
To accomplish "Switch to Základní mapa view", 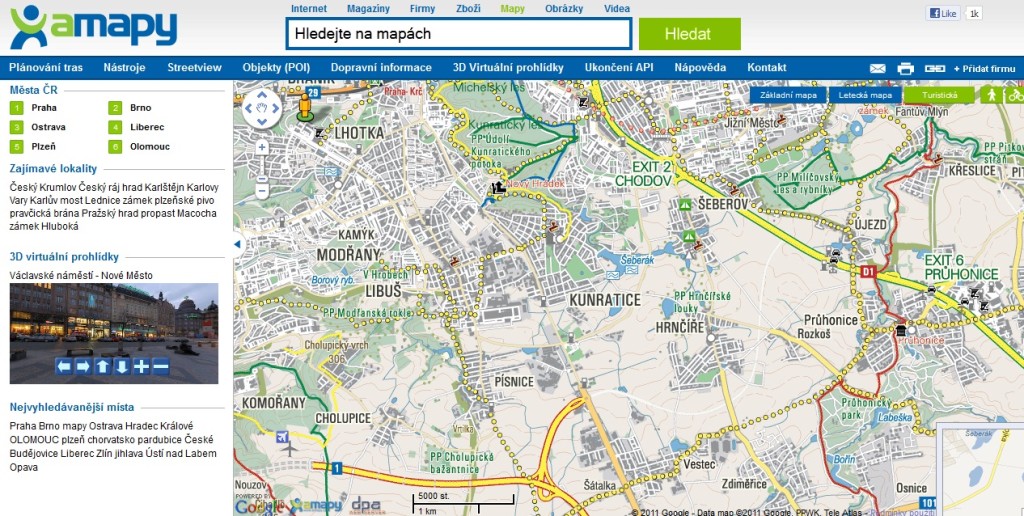I will (788, 95).
